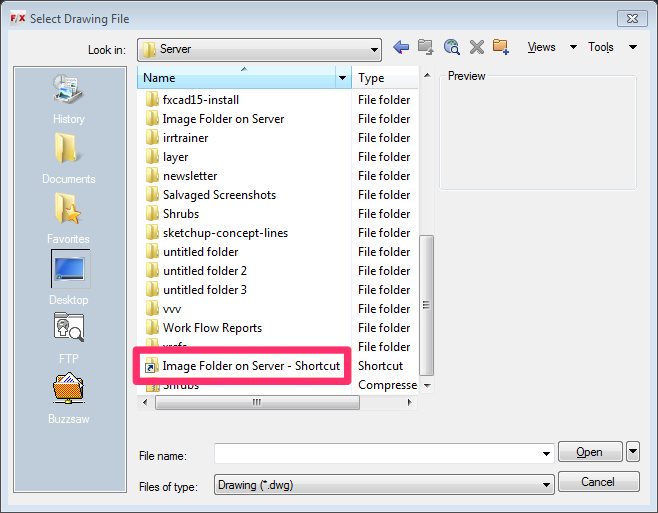Image resolution: width=658 pixels, height=513 pixels.
Task: Select the newsletter folder
Action: pyautogui.click(x=181, y=176)
